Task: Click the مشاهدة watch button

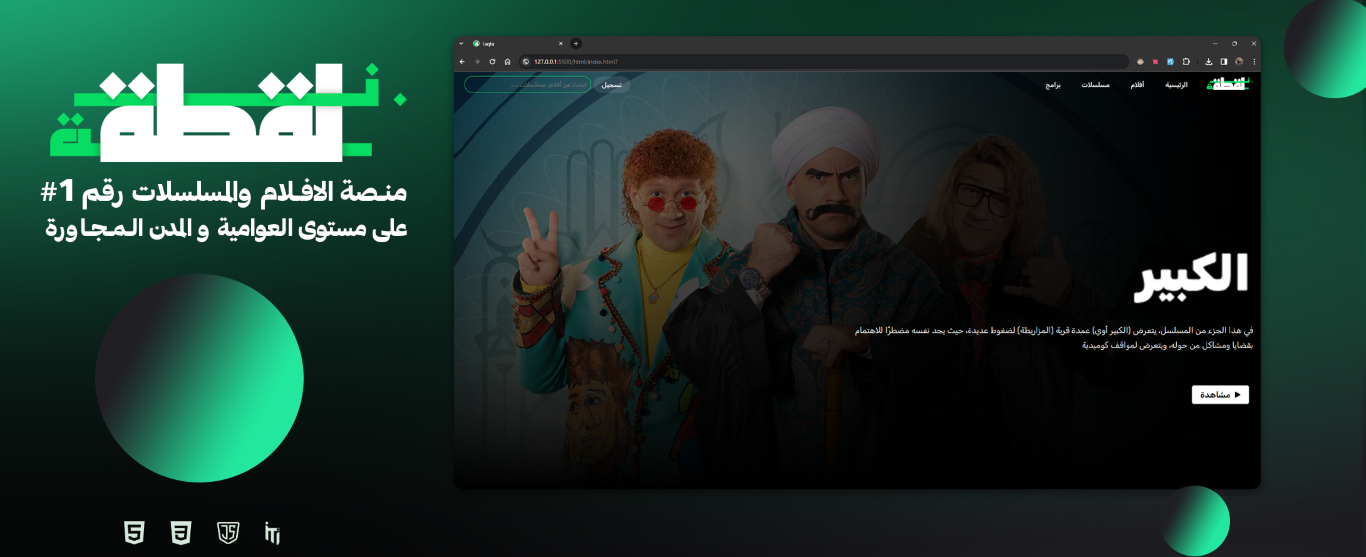Action: coord(1220,395)
